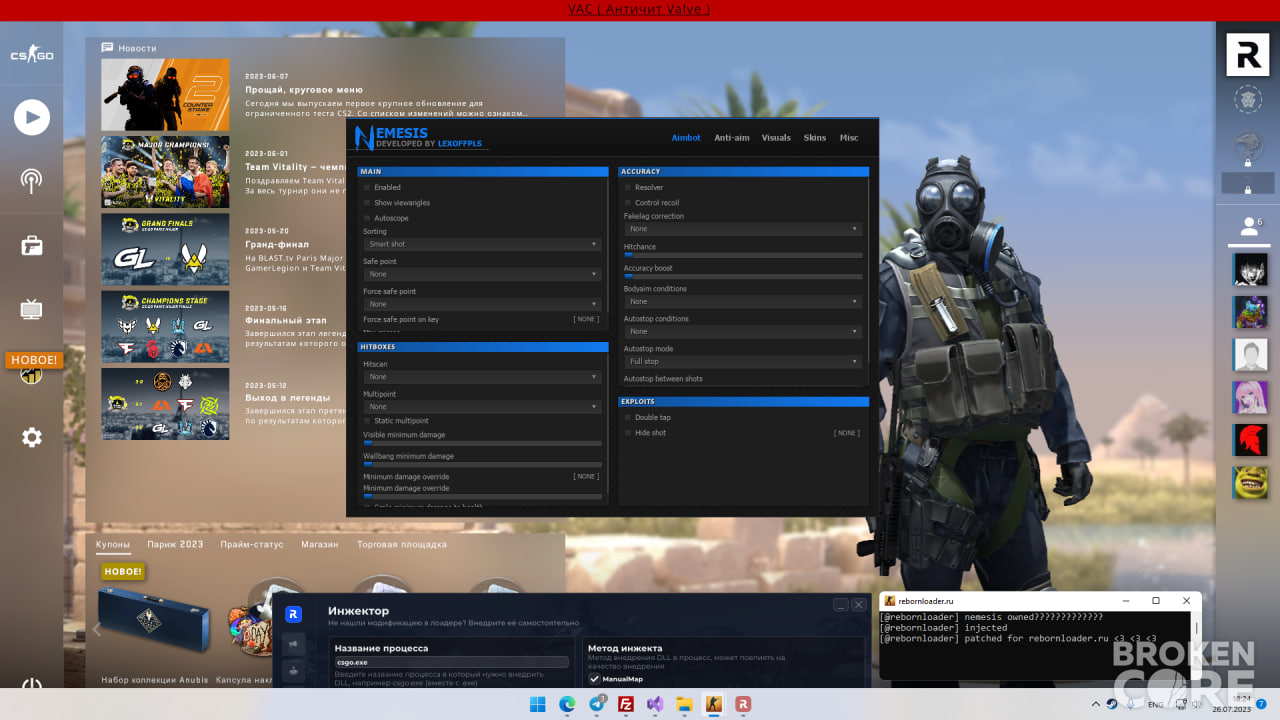Click the Steam icon in the system tray
The height and width of the screenshot is (720, 1280).
click(x=1112, y=704)
